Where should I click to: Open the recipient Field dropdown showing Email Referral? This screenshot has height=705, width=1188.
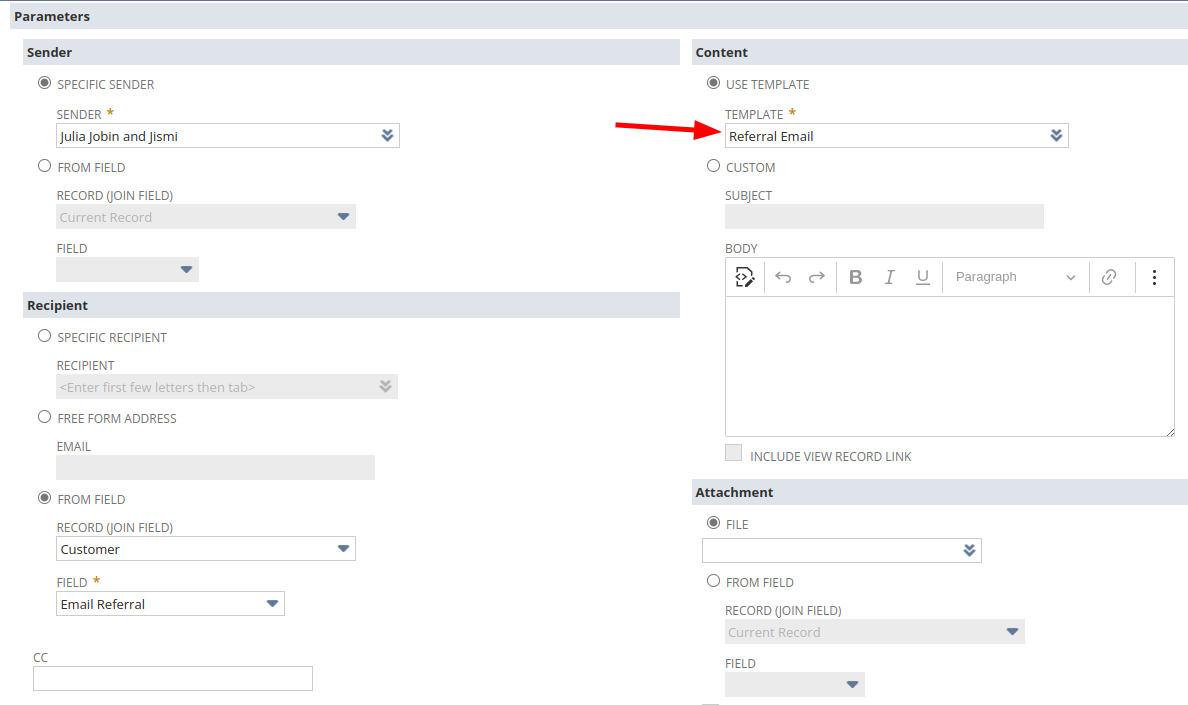pos(272,604)
